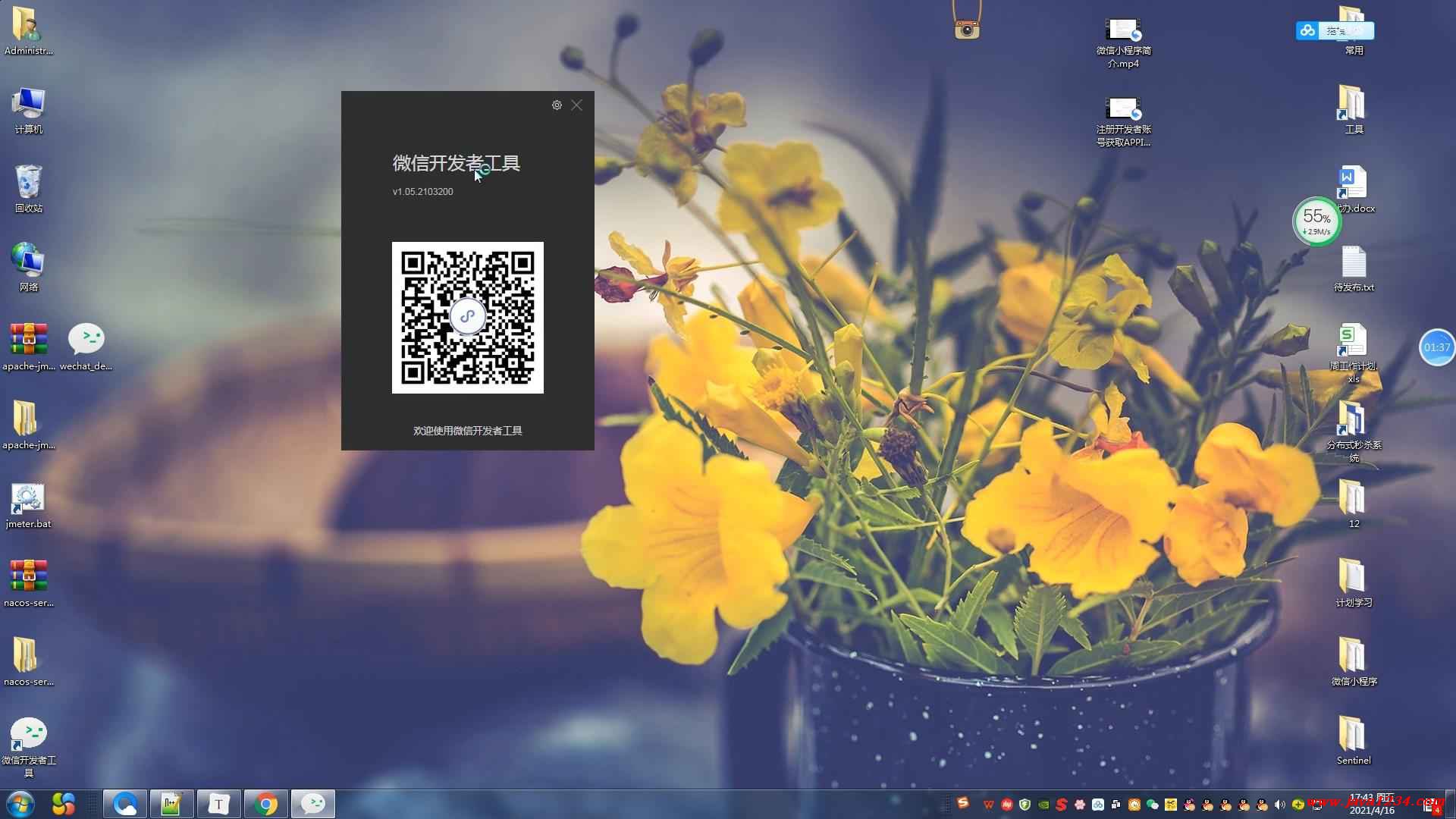Select the 待发布.txt file icon

[x=1354, y=268]
